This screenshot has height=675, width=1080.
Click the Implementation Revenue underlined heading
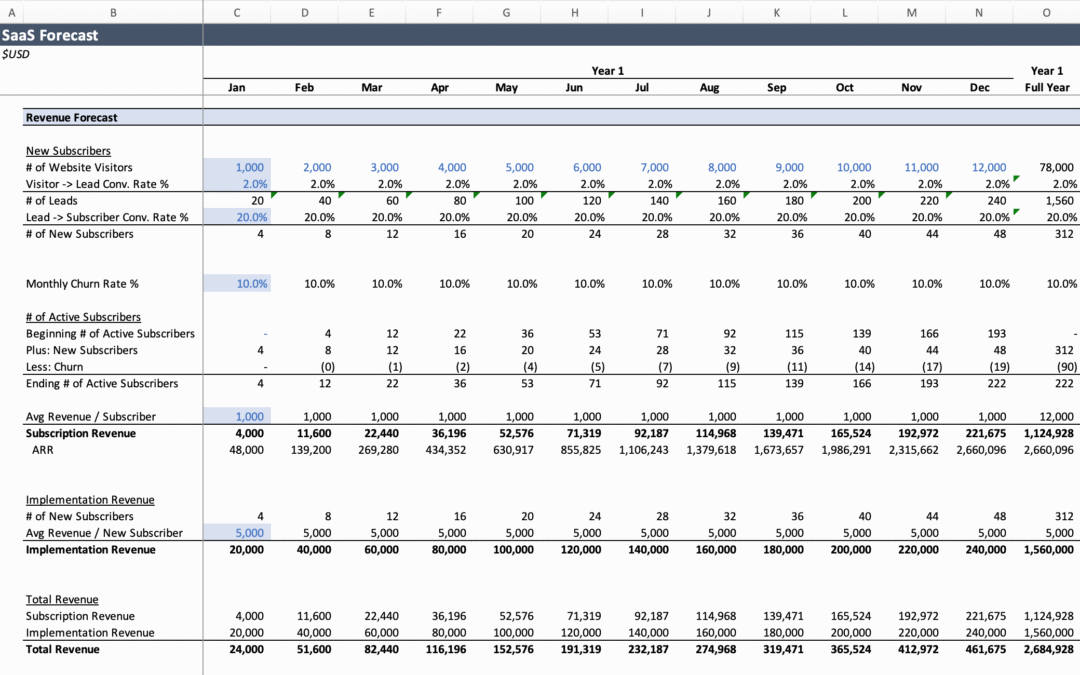90,499
